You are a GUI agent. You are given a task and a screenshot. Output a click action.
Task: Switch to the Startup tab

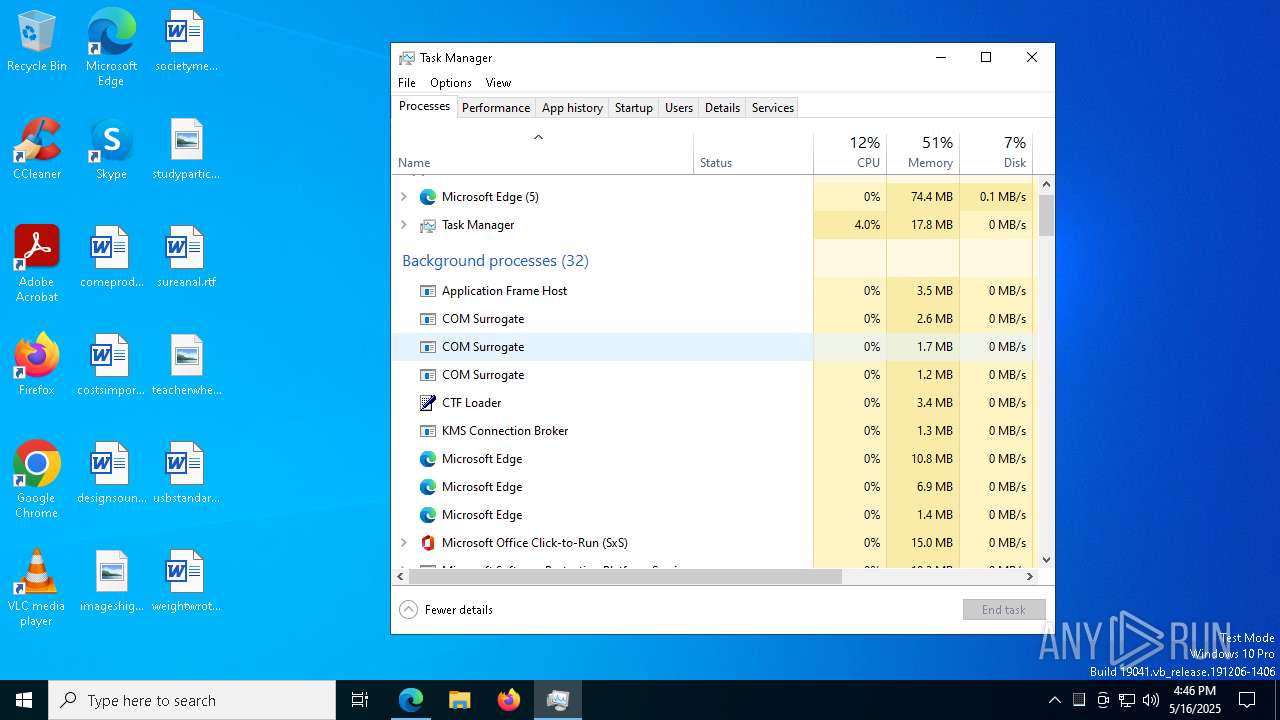pos(634,107)
